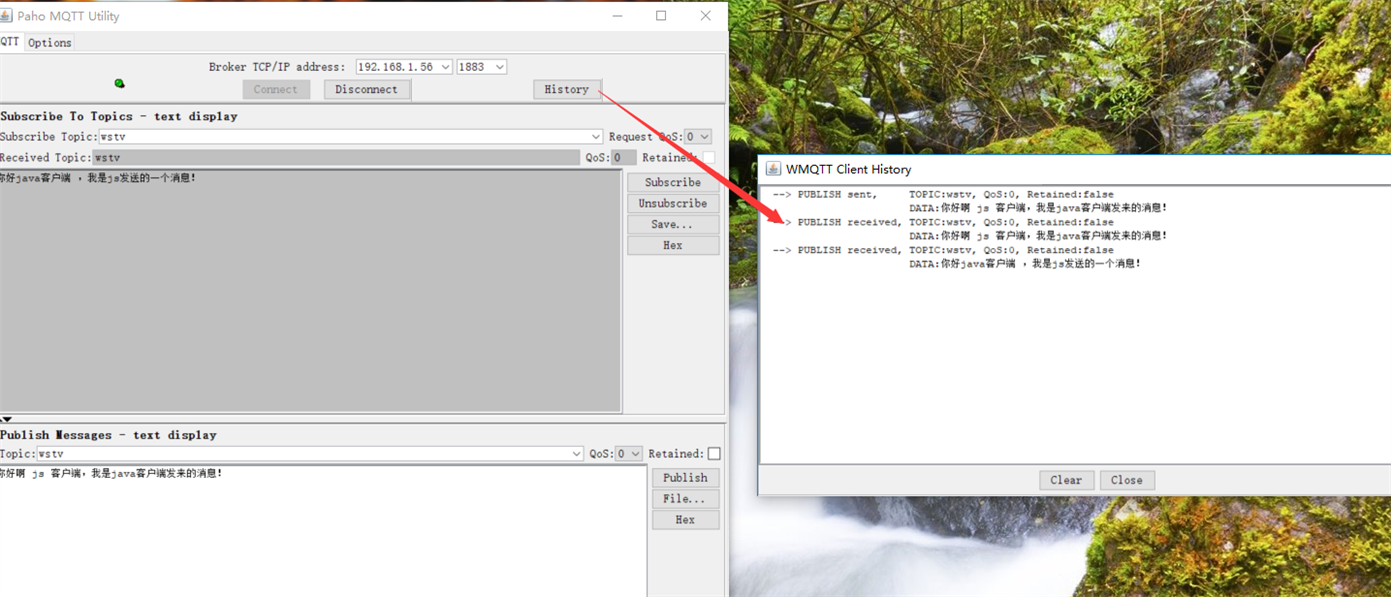
Task: Clear the client history log
Action: click(x=1066, y=480)
